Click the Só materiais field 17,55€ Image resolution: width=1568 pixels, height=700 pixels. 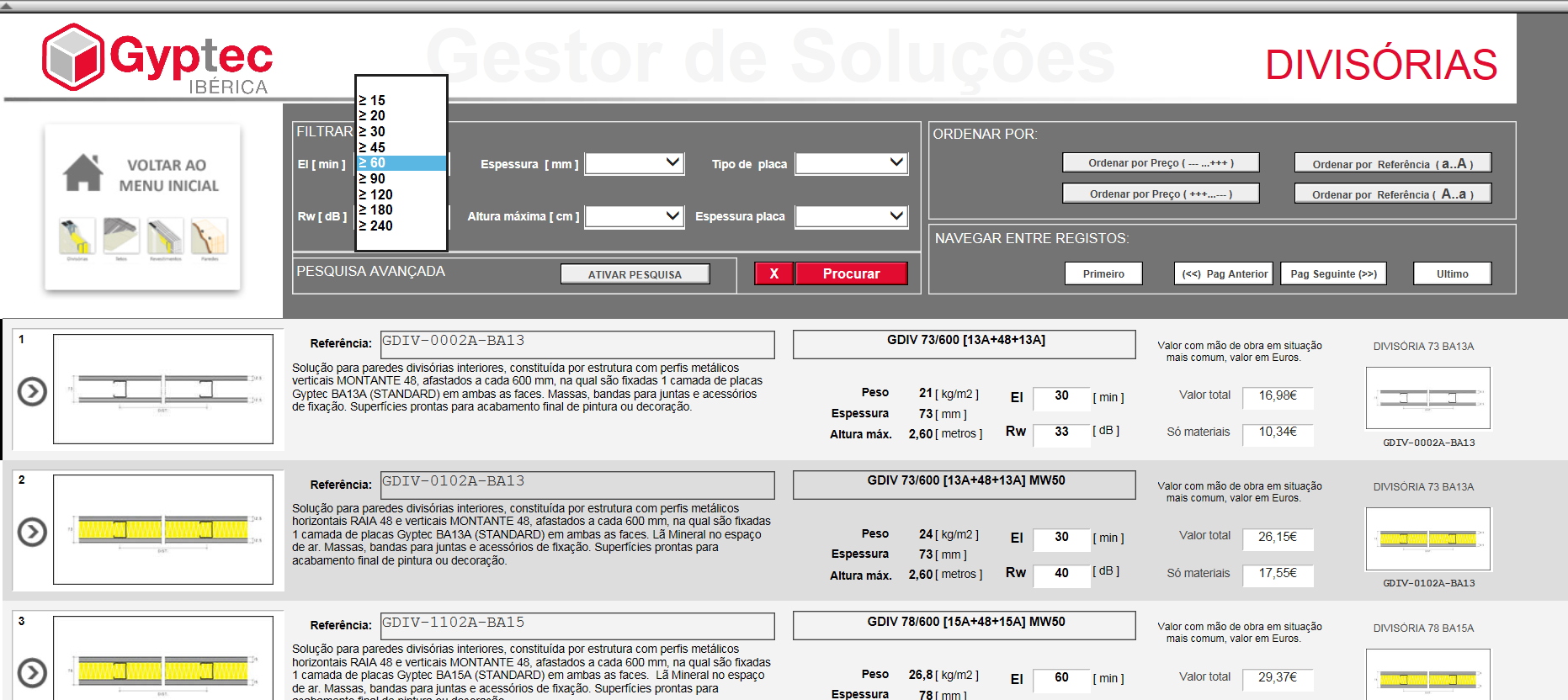1278,575
